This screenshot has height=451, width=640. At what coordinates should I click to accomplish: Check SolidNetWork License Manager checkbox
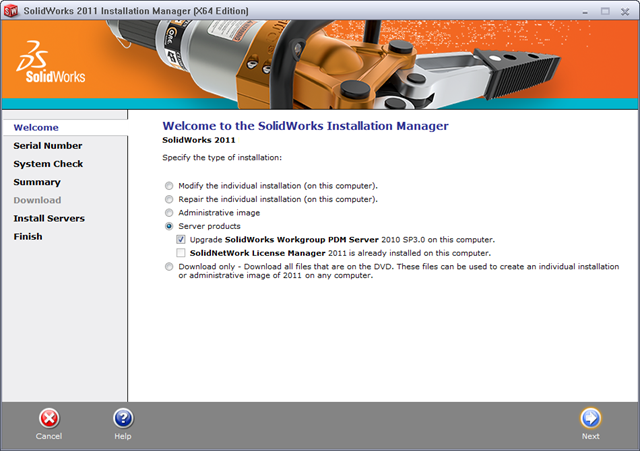pyautogui.click(x=181, y=253)
